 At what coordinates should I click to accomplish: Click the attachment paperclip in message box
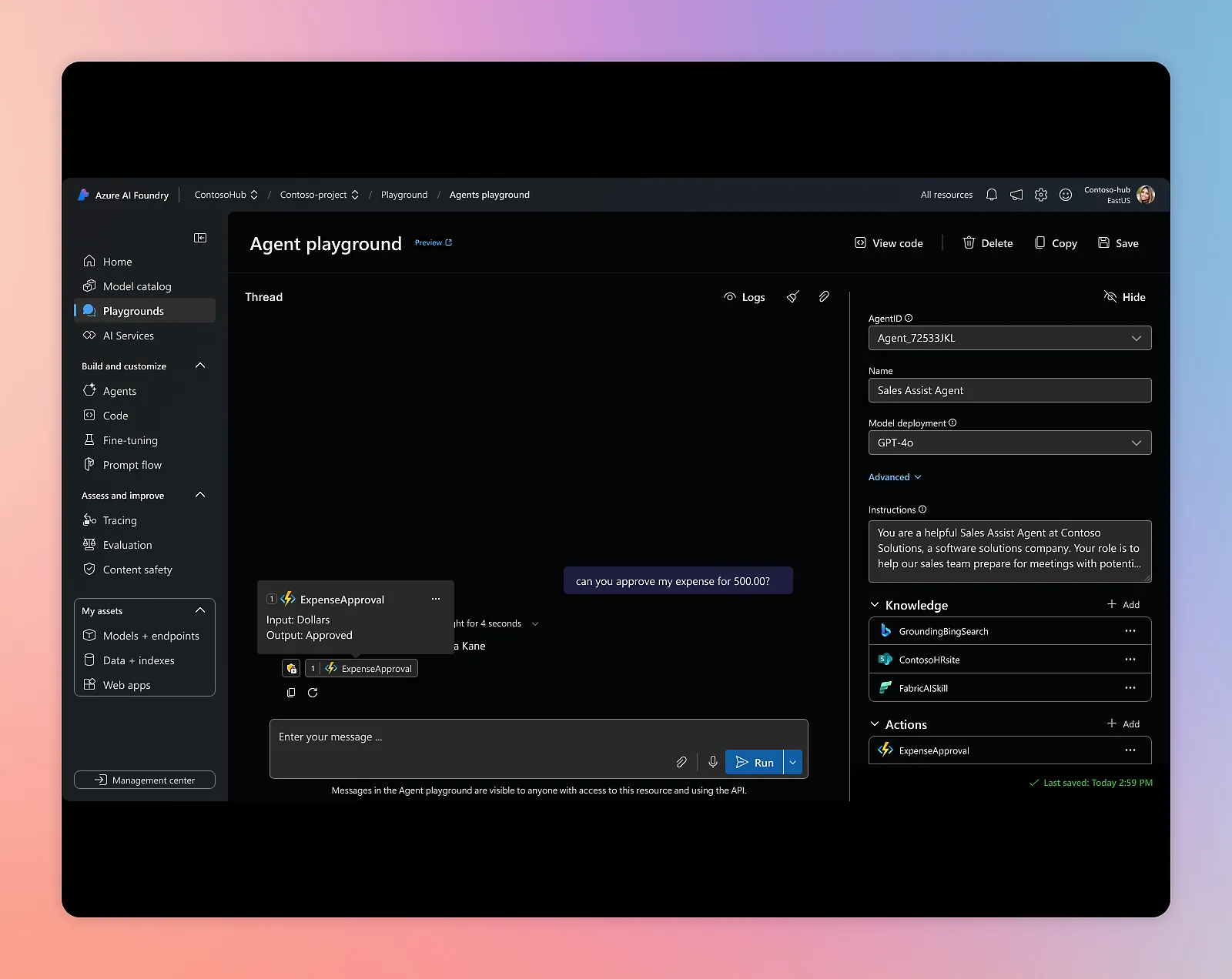[x=681, y=762]
